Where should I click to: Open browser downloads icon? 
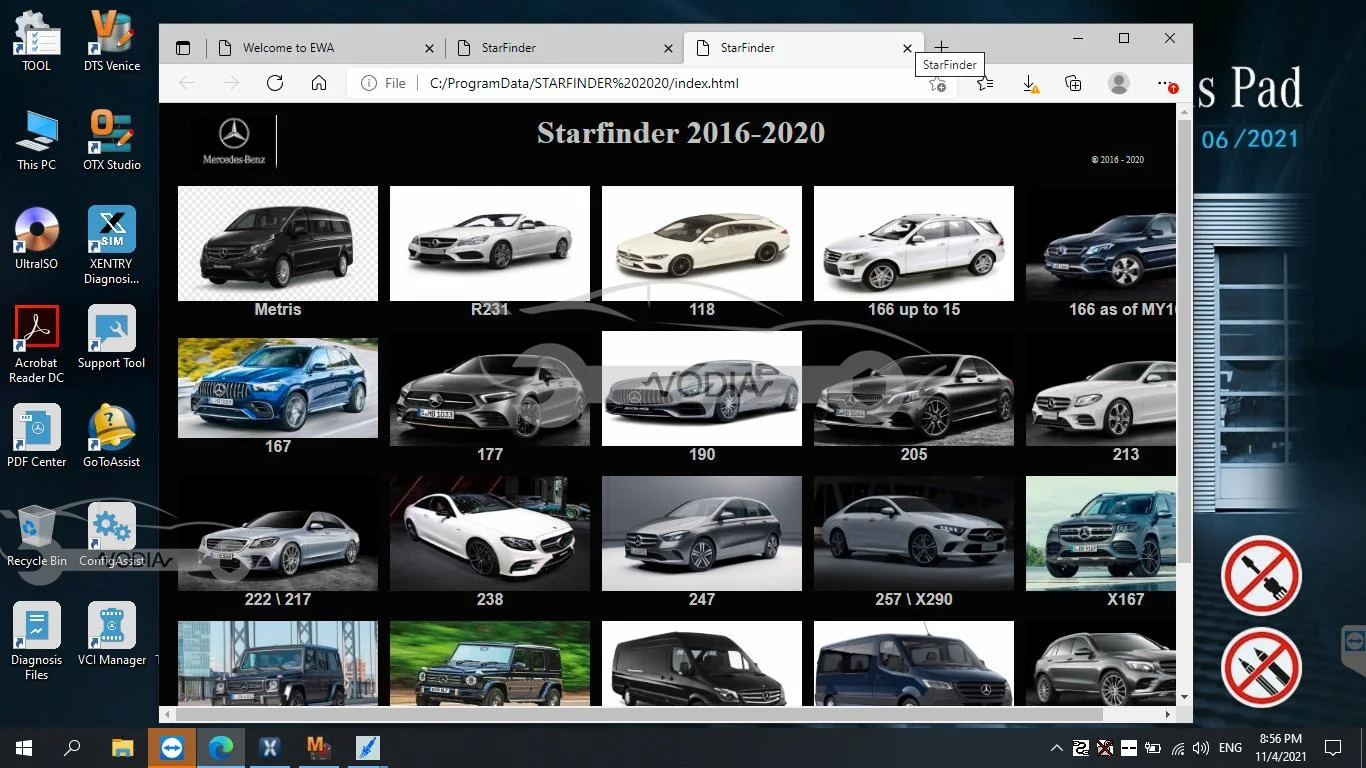pos(1030,84)
